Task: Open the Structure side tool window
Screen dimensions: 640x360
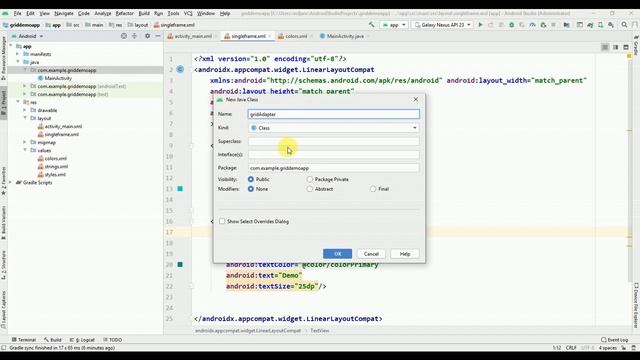Action: [x=4, y=265]
